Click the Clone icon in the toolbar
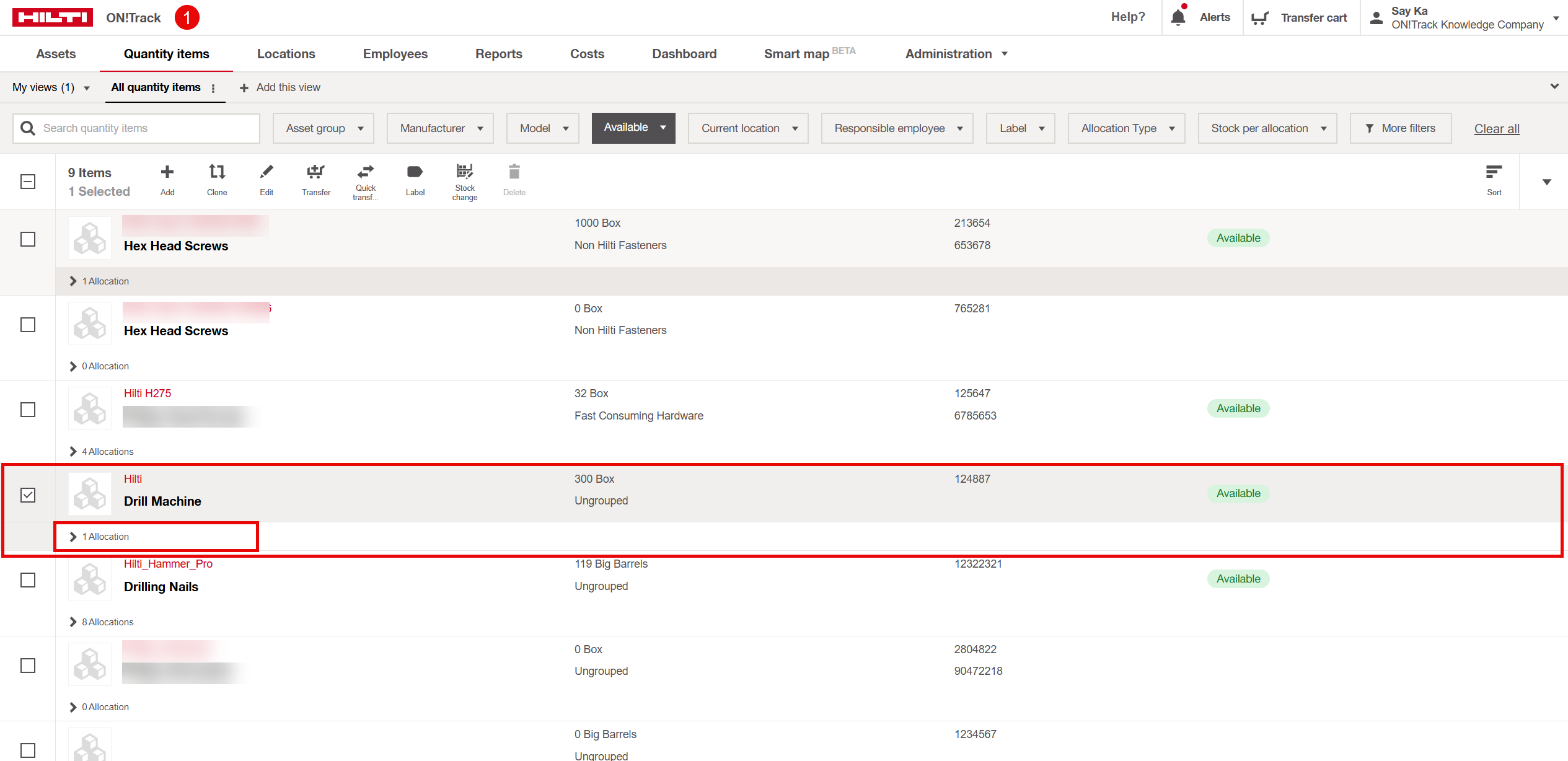 click(x=217, y=172)
